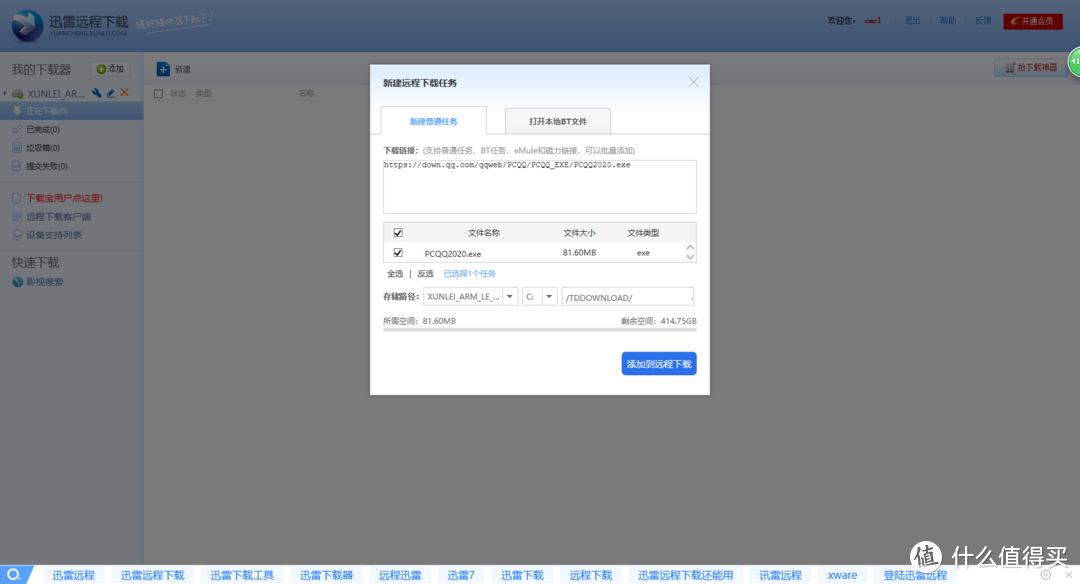1080x584 pixels.
Task: Open the 正在下载(0) downloading list
Action: point(72,111)
